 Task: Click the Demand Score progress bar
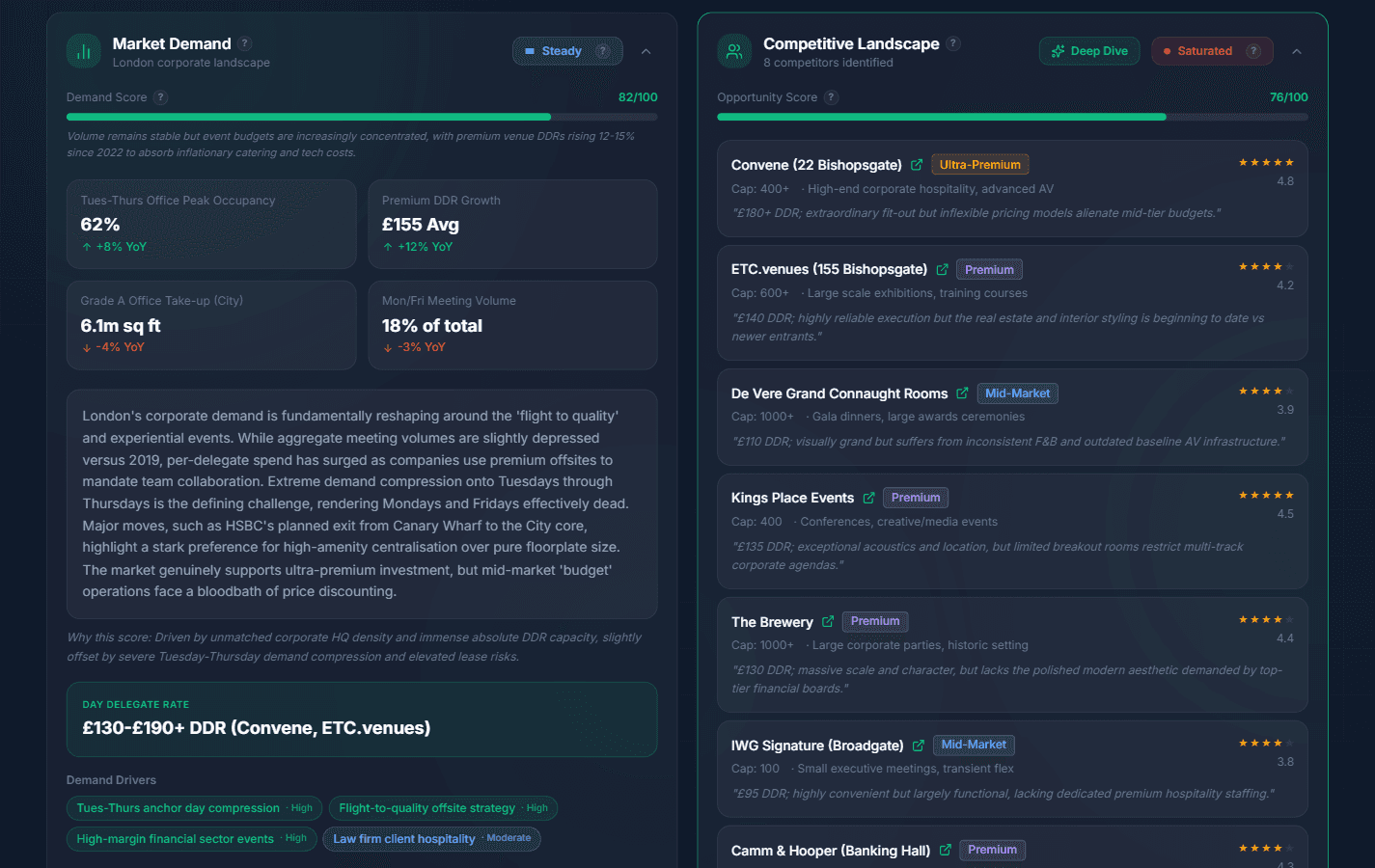362,117
